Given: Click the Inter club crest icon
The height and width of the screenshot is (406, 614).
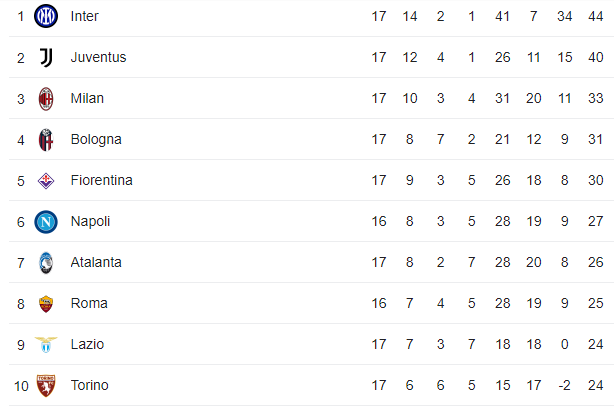Looking at the screenshot, I should (x=46, y=16).
